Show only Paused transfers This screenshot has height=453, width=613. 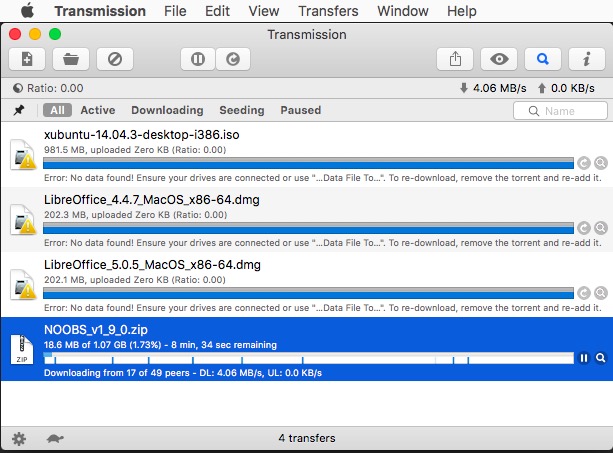tap(301, 110)
